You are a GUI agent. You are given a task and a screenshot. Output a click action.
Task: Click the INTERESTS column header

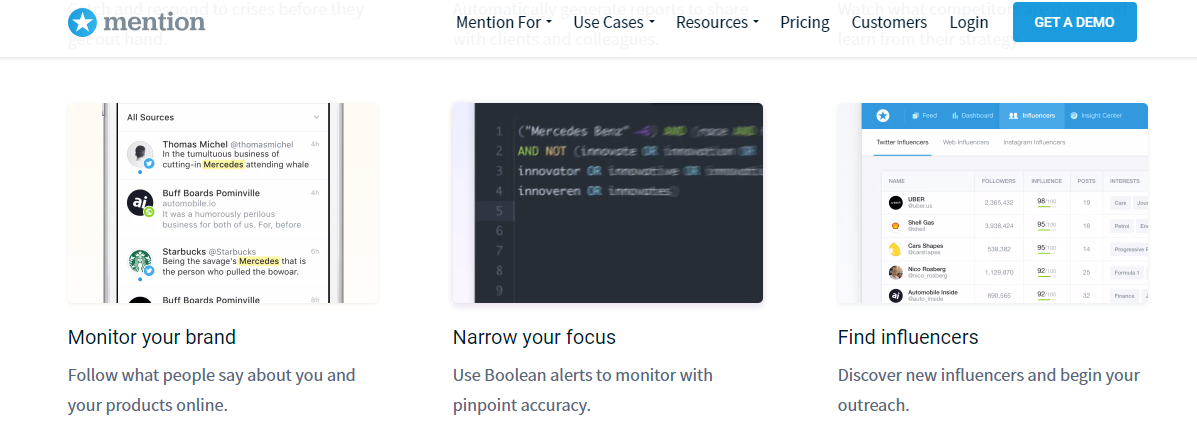pos(1124,182)
